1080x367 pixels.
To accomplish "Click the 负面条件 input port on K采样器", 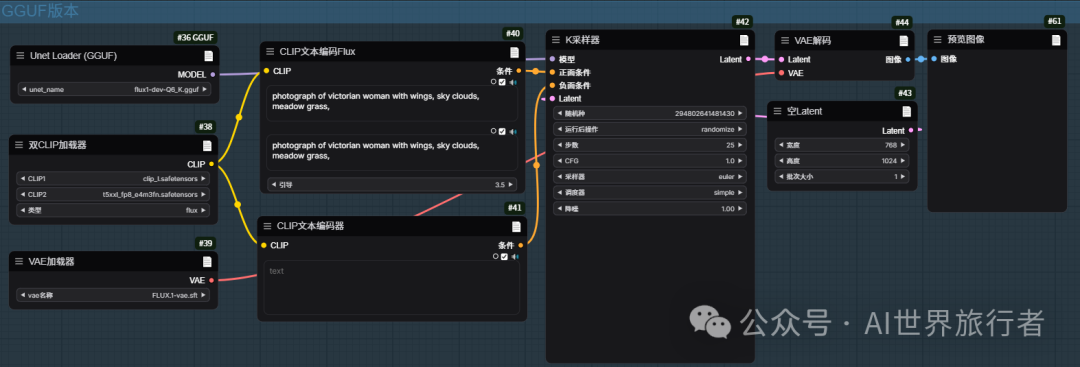I will coord(552,85).
